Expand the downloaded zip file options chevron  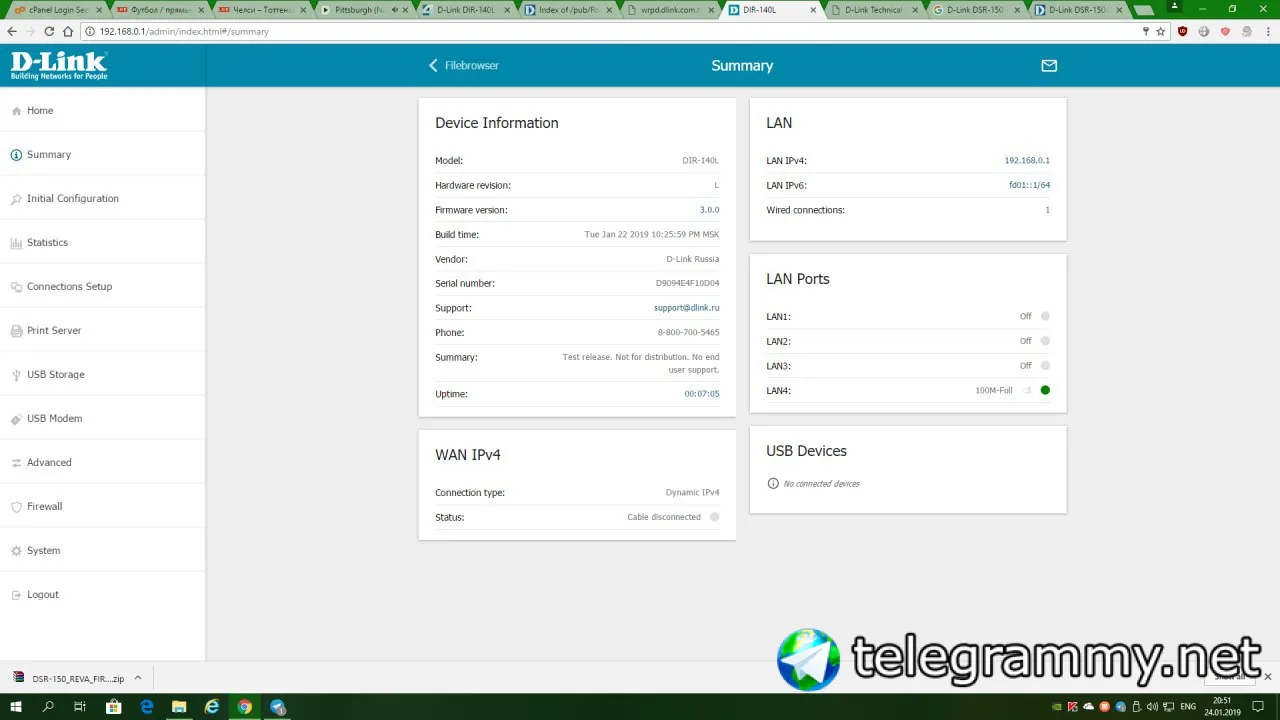point(138,678)
